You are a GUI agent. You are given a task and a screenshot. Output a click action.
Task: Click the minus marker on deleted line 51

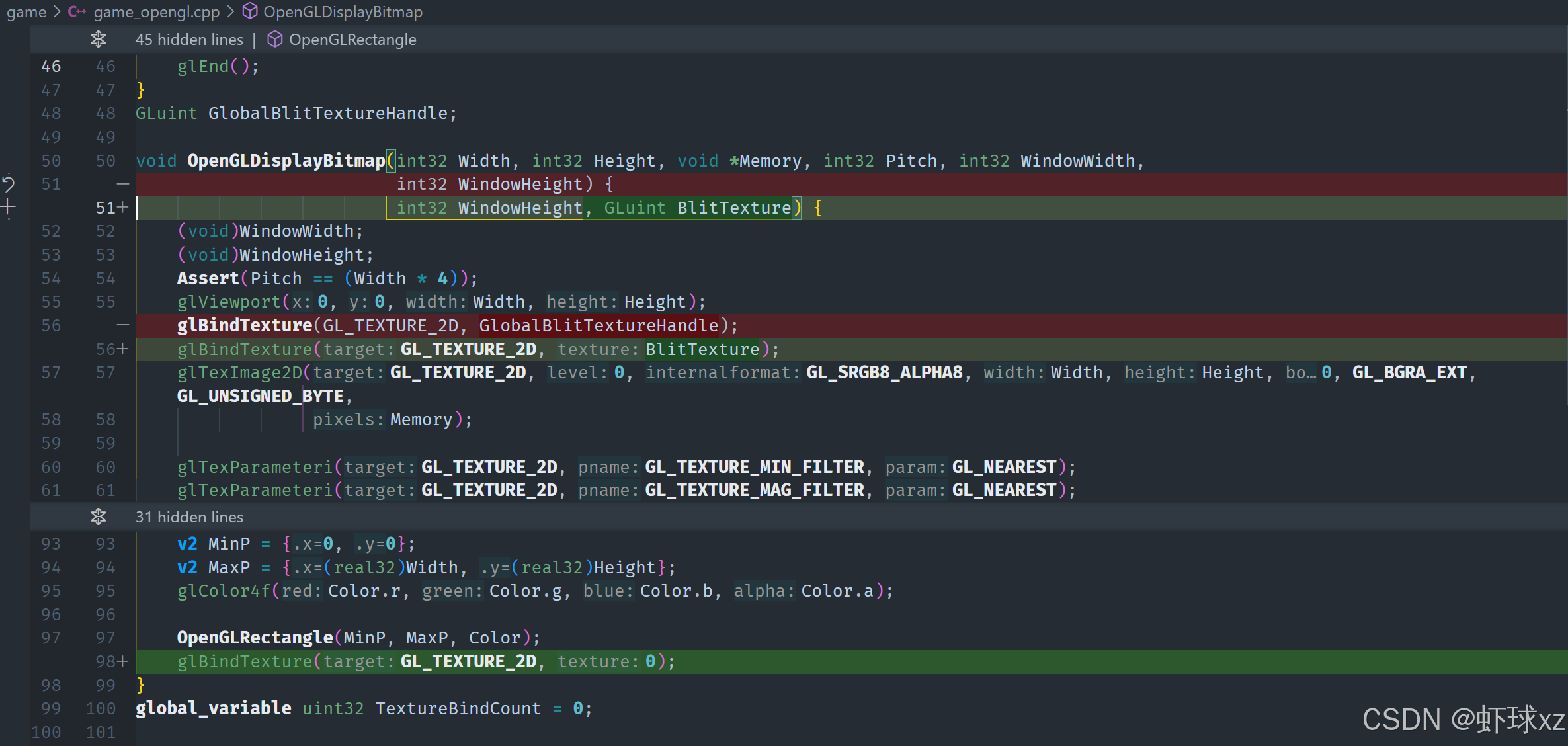point(123,184)
